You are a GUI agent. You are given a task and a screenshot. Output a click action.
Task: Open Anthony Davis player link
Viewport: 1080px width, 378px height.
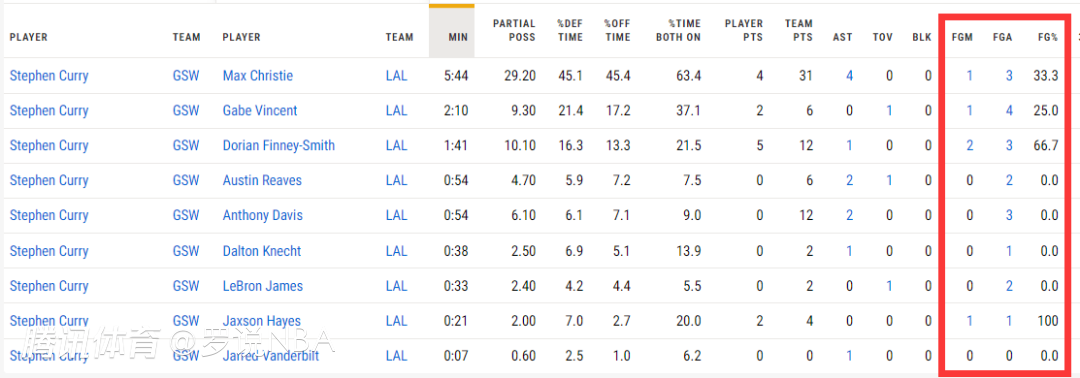click(x=262, y=216)
